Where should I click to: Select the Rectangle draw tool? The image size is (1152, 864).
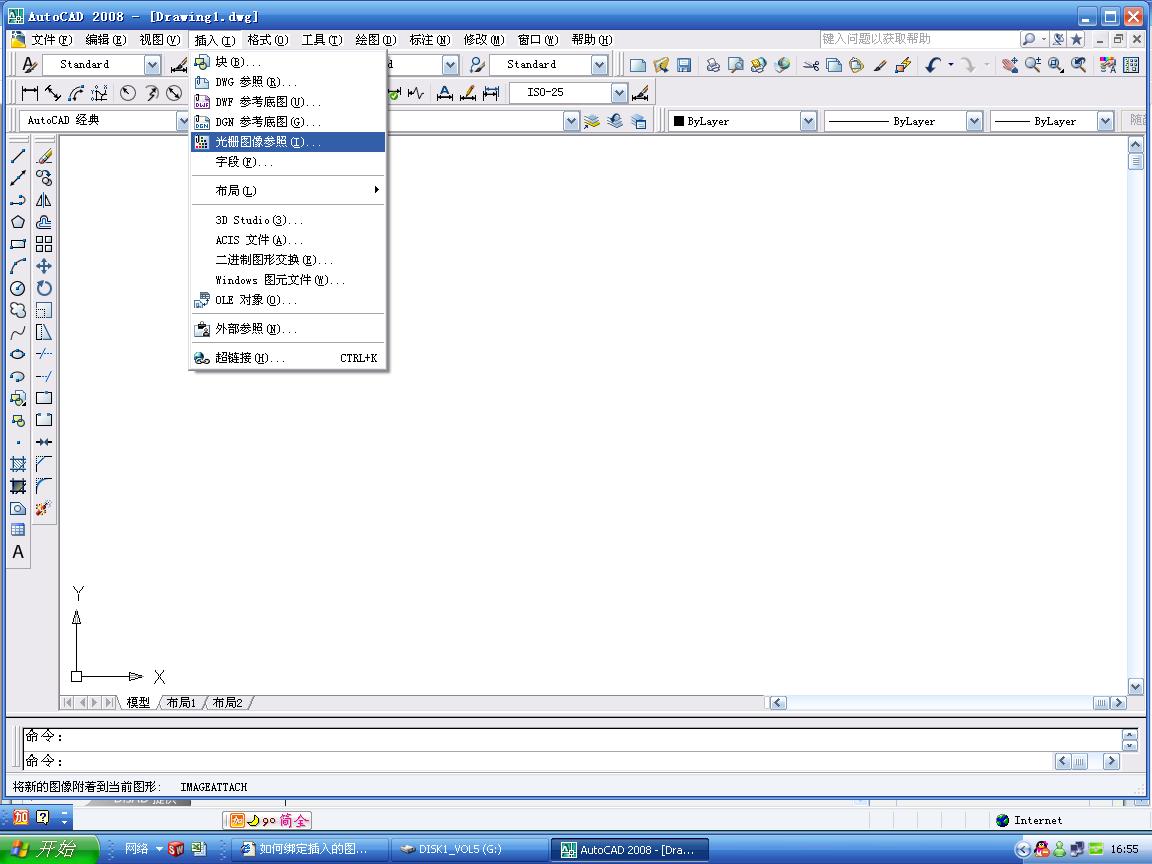[18, 244]
